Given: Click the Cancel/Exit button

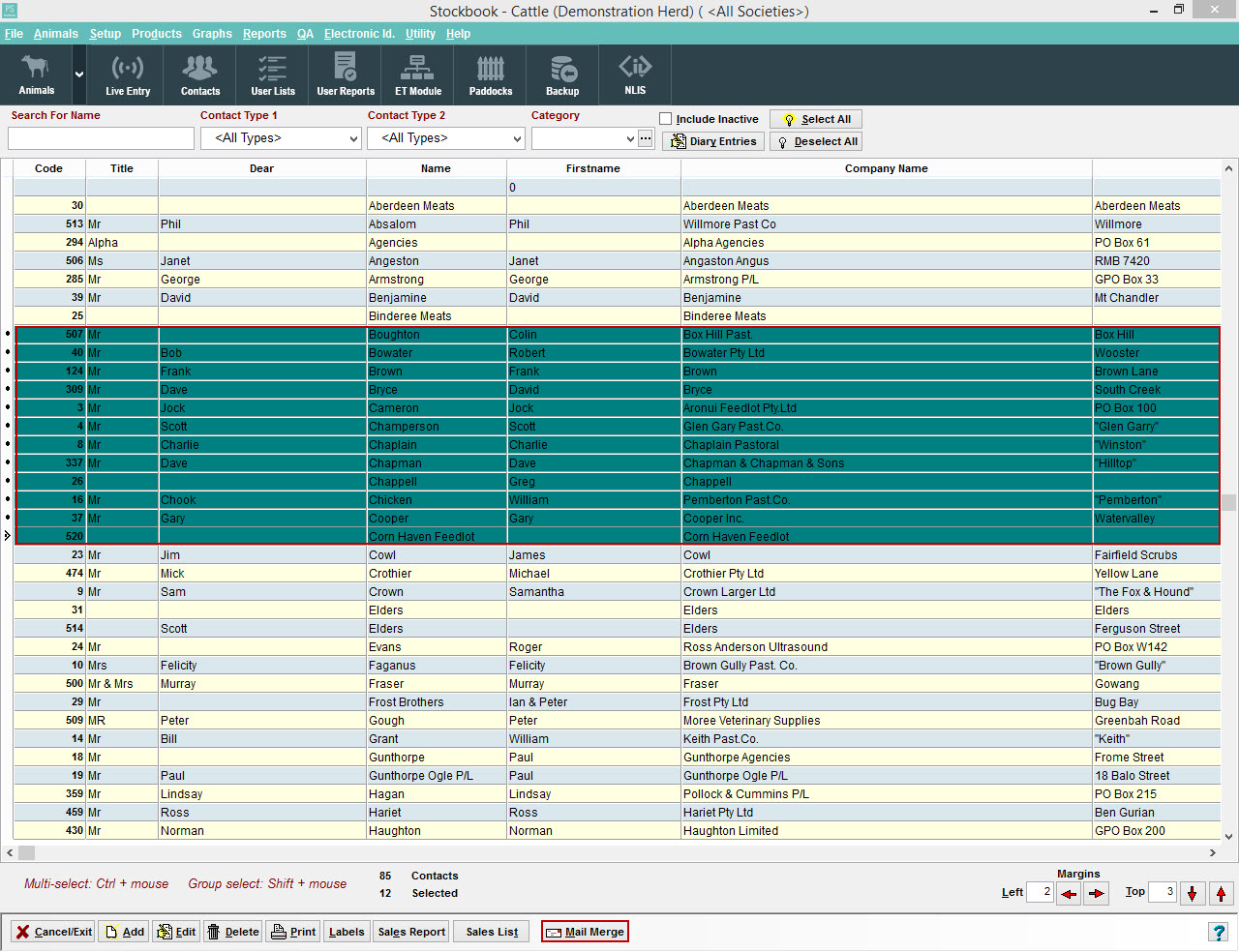Looking at the screenshot, I should [53, 932].
